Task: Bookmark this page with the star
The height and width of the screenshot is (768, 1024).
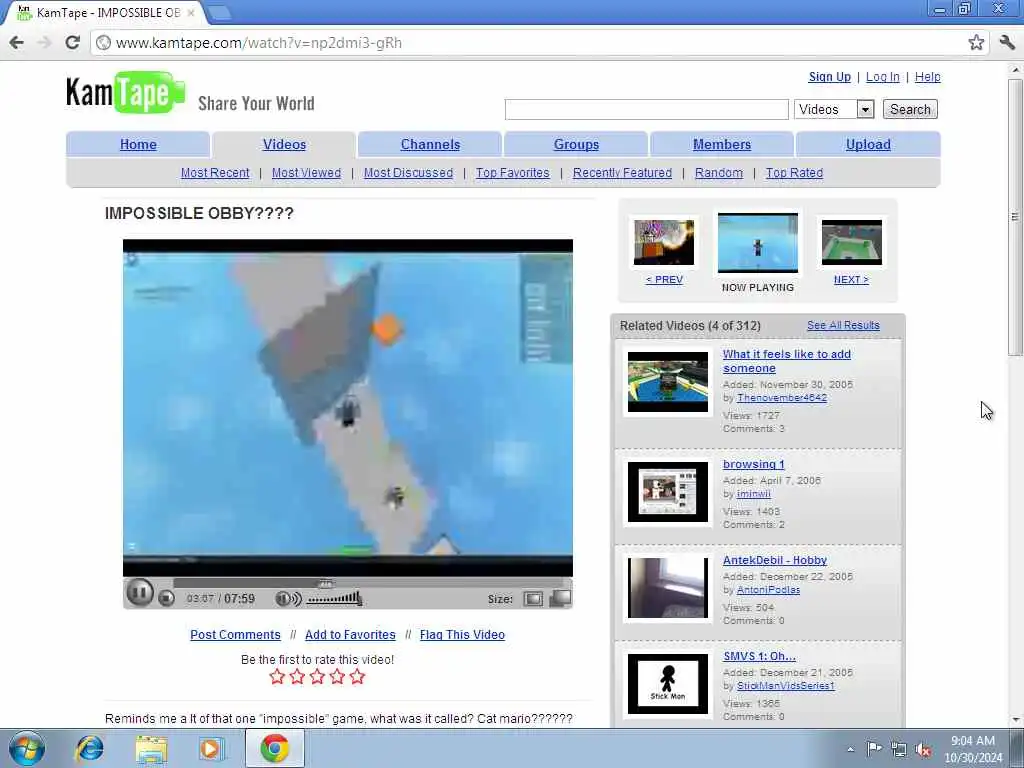Action: pyautogui.click(x=976, y=42)
